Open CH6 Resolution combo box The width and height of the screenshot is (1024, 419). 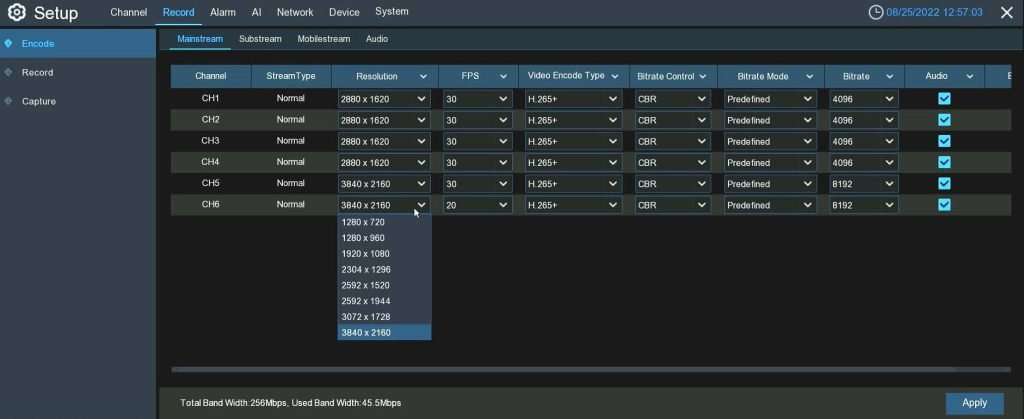click(384, 205)
